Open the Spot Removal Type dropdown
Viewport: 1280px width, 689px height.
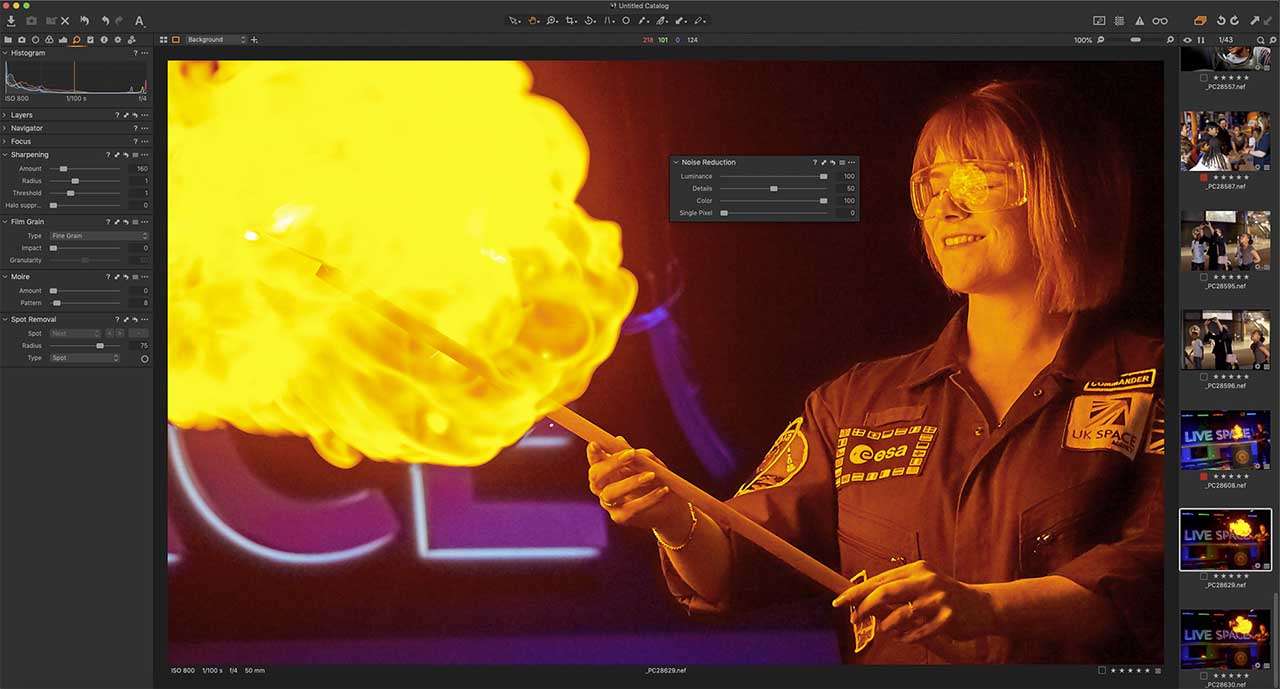tap(85, 358)
